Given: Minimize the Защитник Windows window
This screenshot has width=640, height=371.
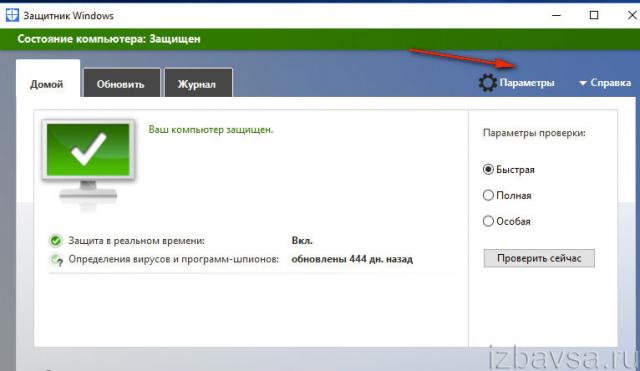Looking at the screenshot, I should (x=556, y=16).
